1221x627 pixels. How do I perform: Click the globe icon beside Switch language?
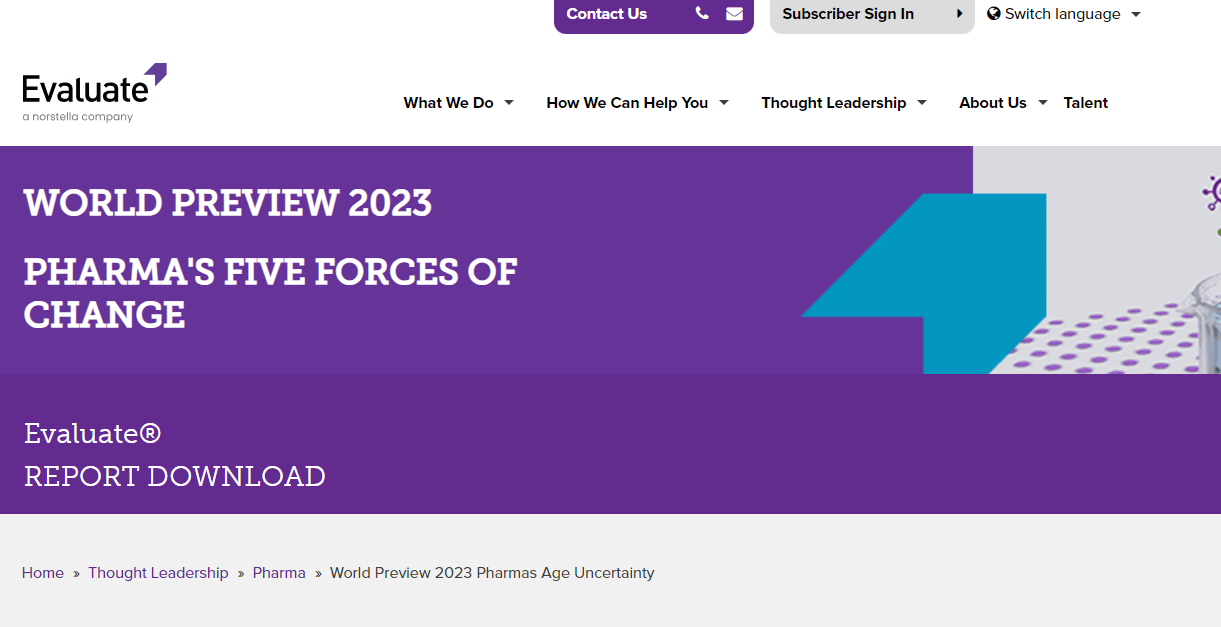click(994, 14)
